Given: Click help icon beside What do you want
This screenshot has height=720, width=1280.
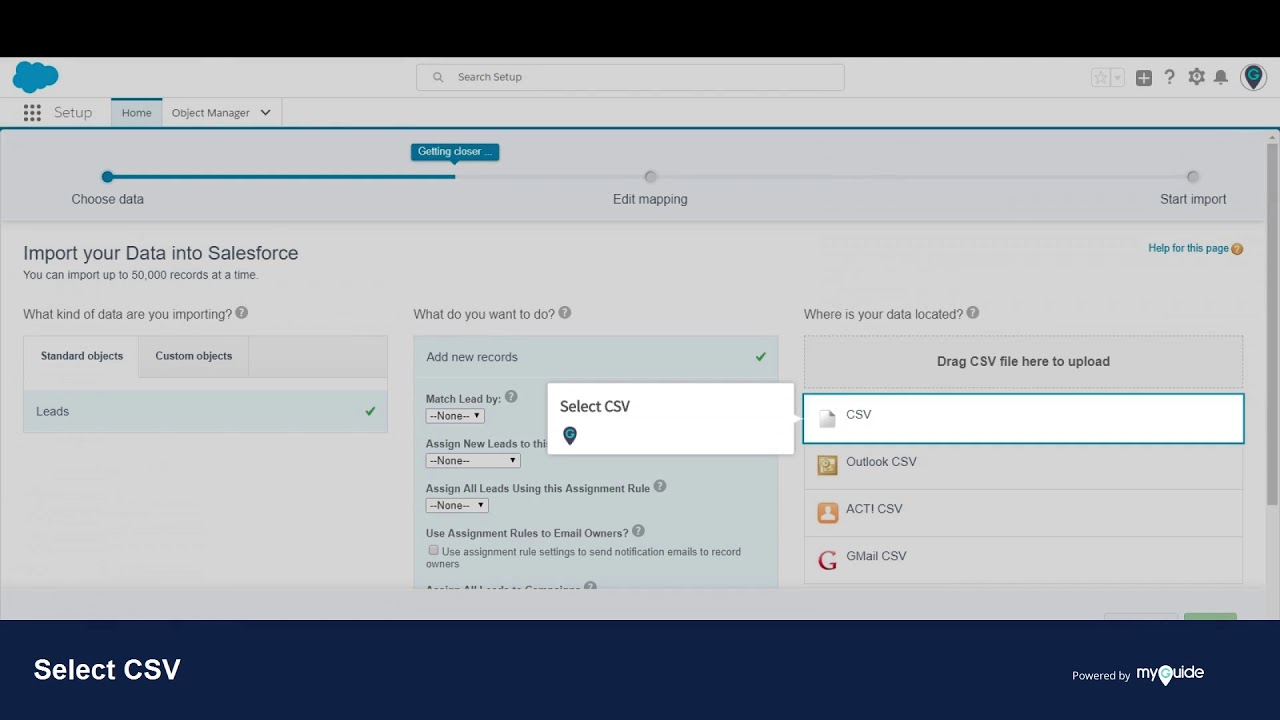Looking at the screenshot, I should tap(565, 313).
